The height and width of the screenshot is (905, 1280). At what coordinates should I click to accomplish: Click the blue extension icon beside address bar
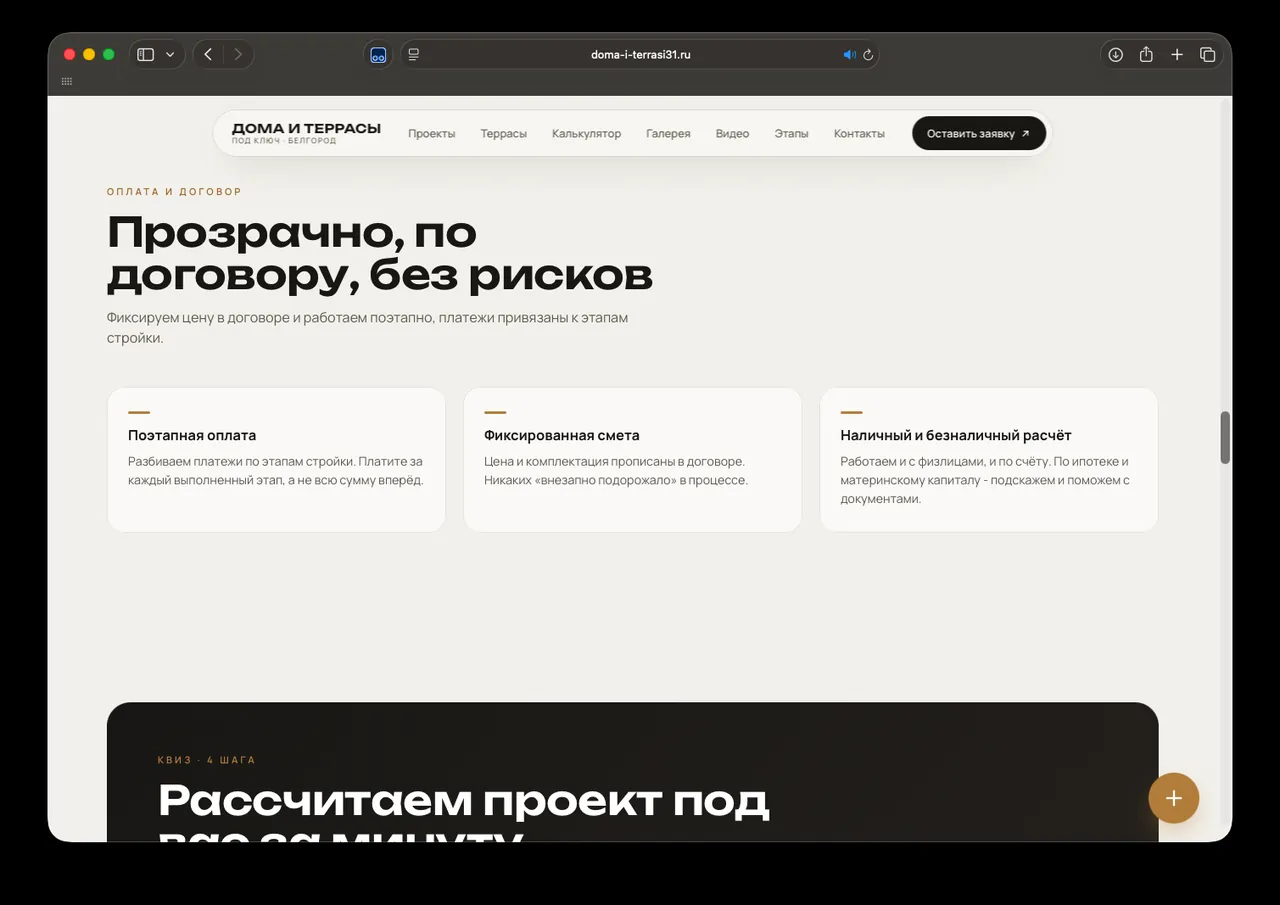click(x=378, y=55)
